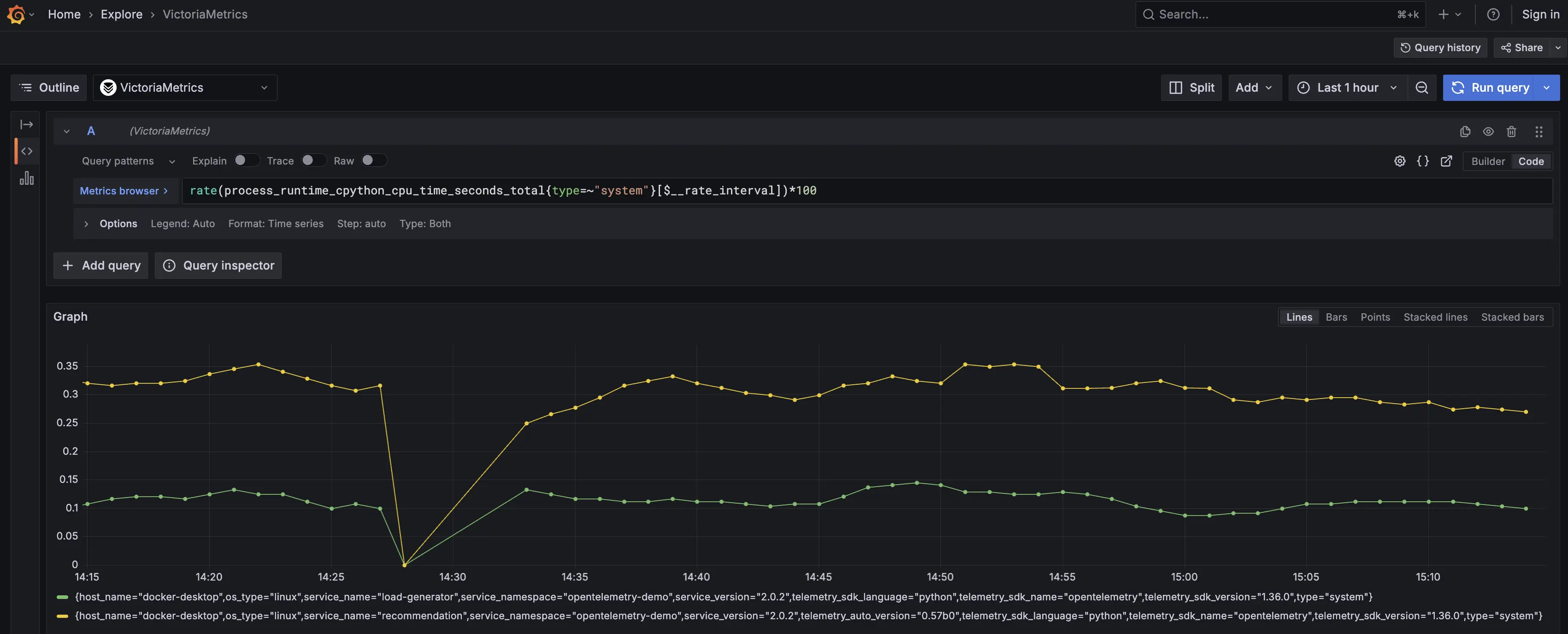Screen dimensions: 1568x634
Task: Open the Last 1 hour time picker
Action: [x=1347, y=88]
